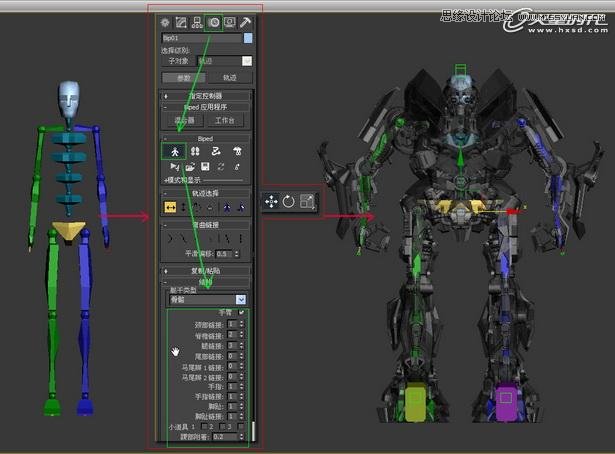The image size is (615, 454).
Task: Click the 子对象 sub-object button
Action: (178, 61)
